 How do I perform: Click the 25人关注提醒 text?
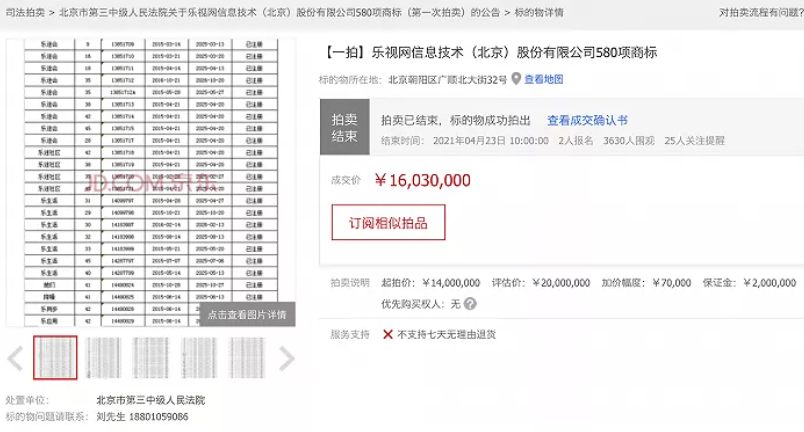pyautogui.click(x=694, y=141)
